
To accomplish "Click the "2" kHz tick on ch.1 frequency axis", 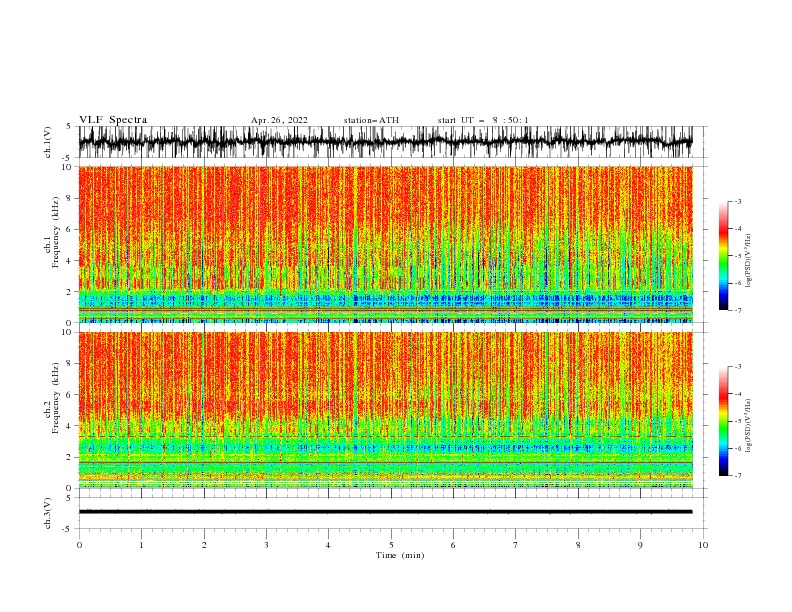I will (69, 292).
